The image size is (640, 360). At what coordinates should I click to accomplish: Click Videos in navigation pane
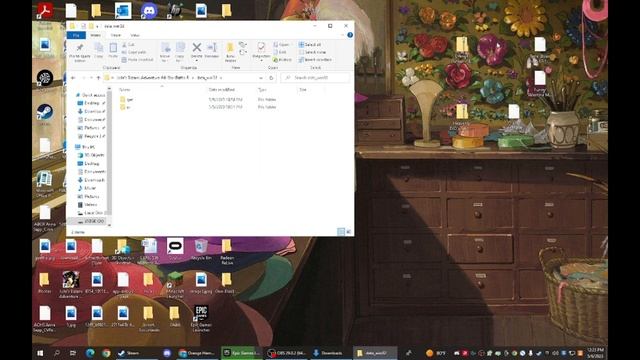[x=87, y=204]
